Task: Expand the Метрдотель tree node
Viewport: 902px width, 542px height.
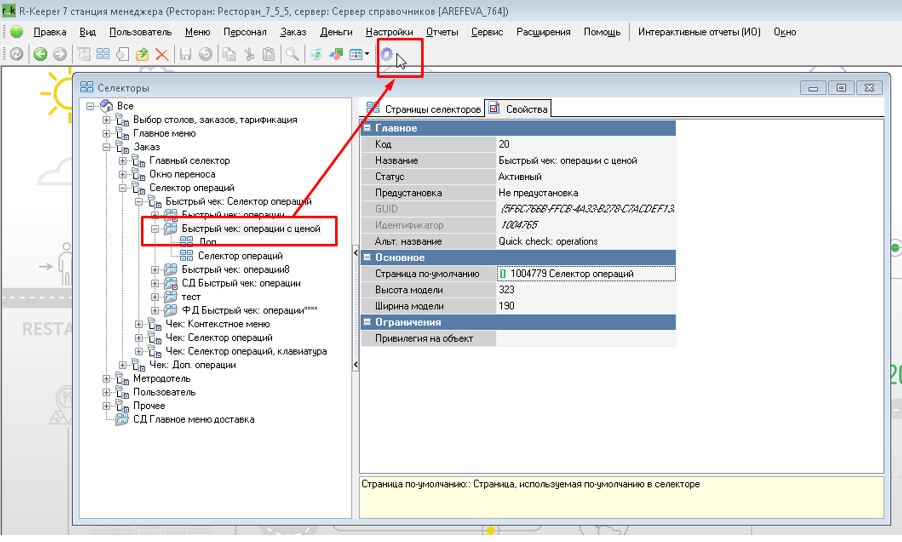Action: pyautogui.click(x=108, y=379)
